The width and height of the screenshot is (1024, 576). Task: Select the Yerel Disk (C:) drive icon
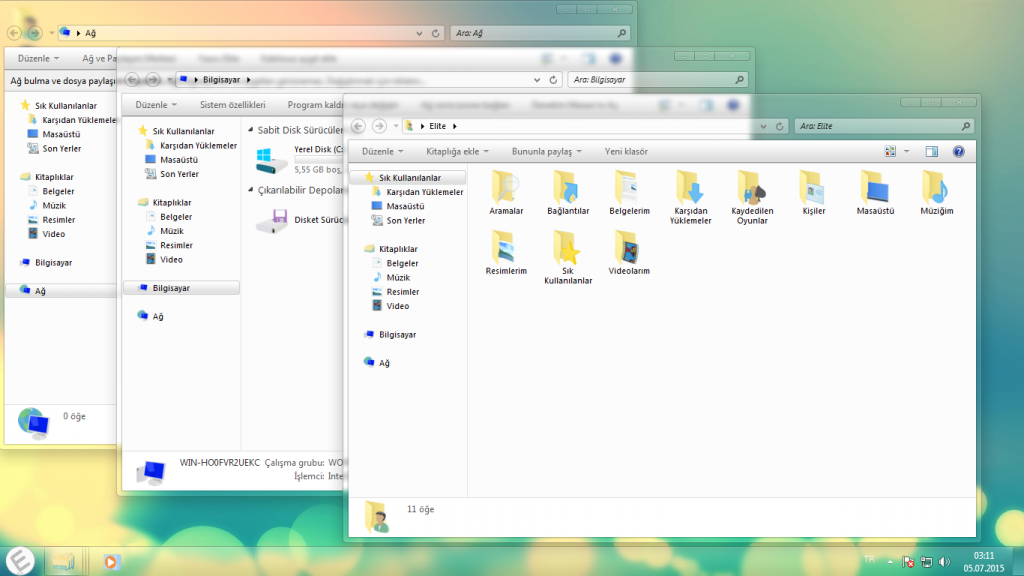pyautogui.click(x=271, y=160)
